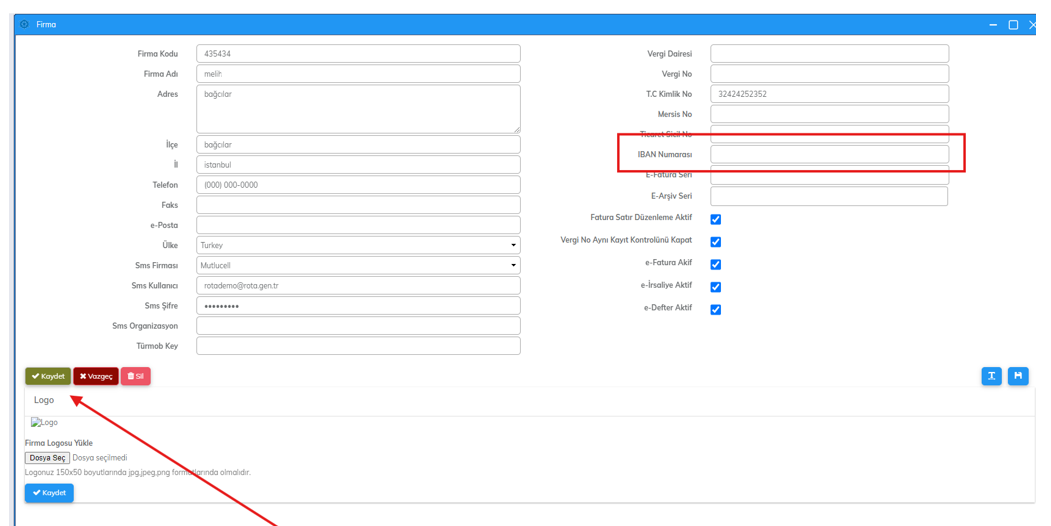The height and width of the screenshot is (526, 1051).
Task: Click the Firma window title icon
Action: pos(25,24)
